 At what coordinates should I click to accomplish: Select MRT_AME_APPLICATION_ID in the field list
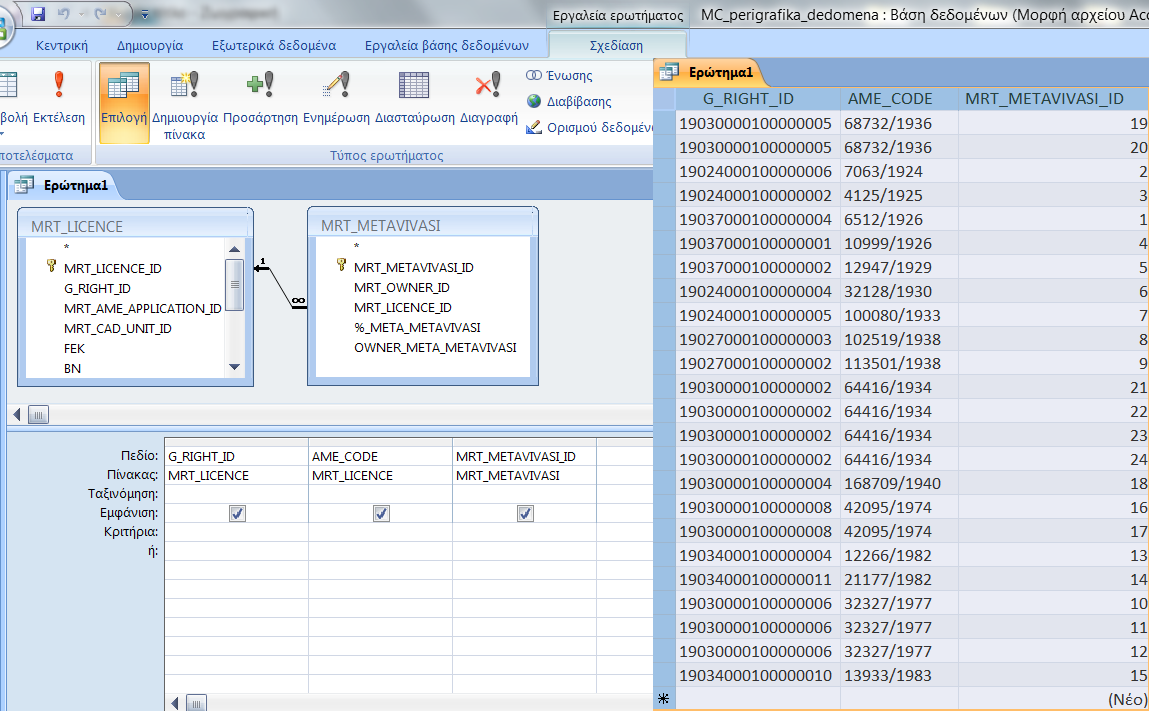pos(143,308)
